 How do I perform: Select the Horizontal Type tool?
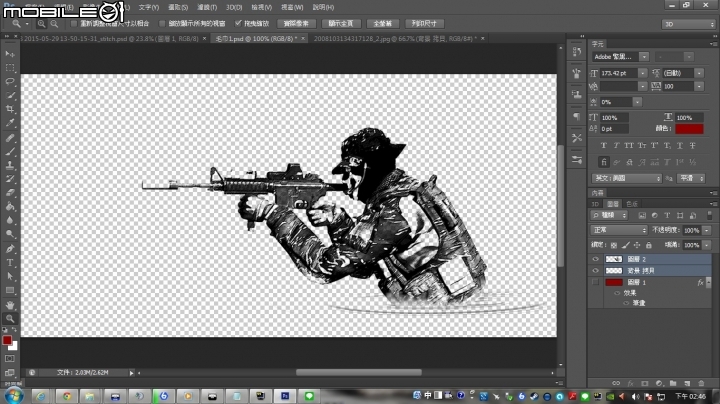pyautogui.click(x=11, y=262)
